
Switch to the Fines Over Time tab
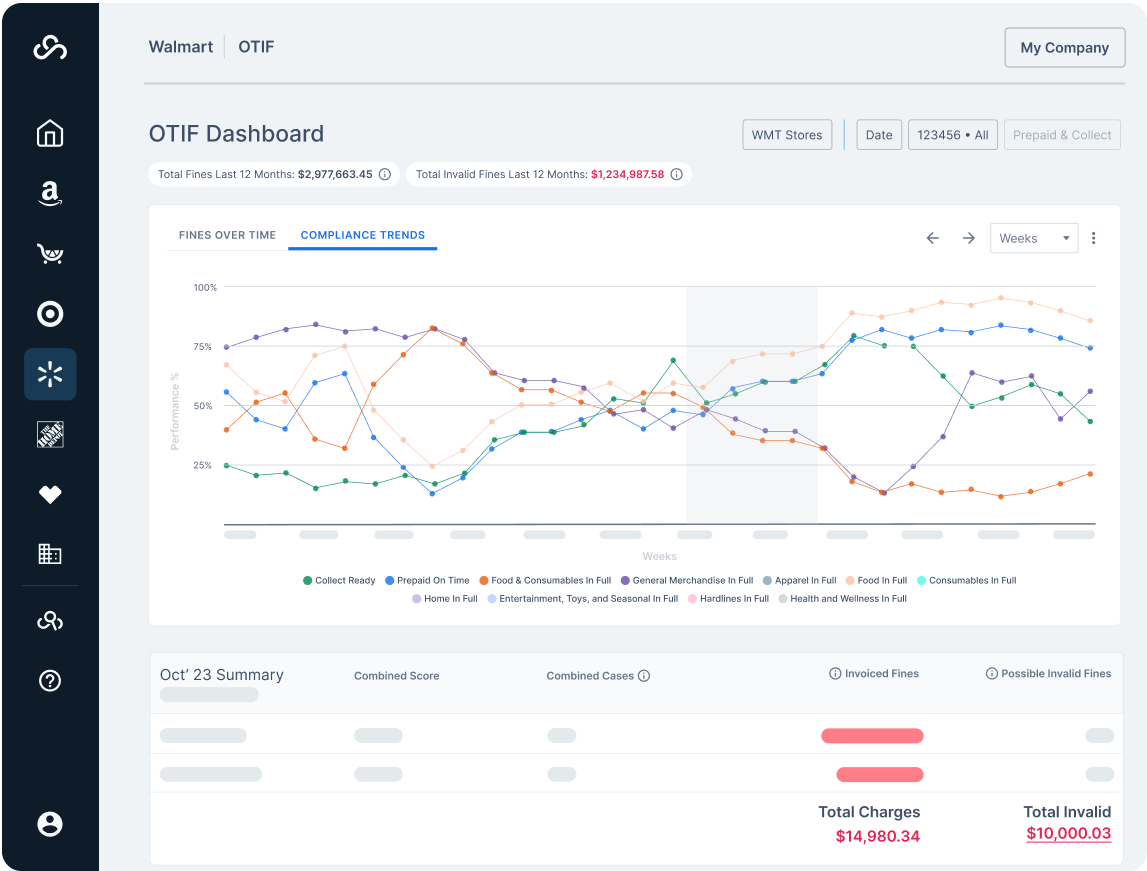pyautogui.click(x=227, y=235)
